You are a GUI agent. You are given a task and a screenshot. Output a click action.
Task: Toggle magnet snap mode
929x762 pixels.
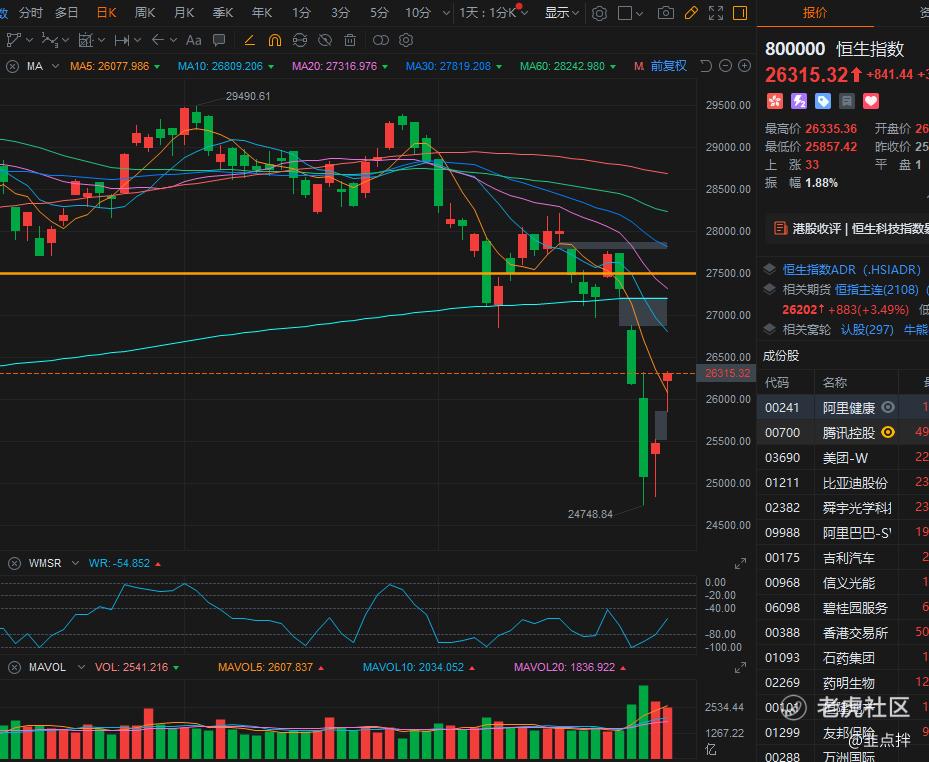click(x=275, y=40)
